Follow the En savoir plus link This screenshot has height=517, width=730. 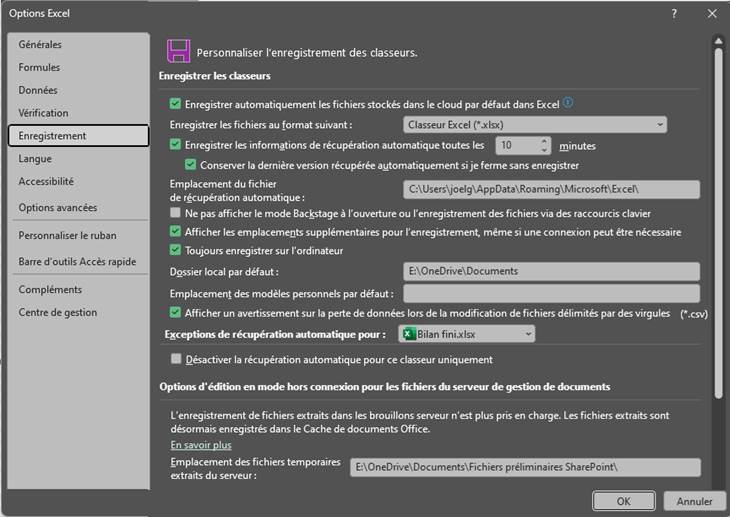click(x=201, y=445)
